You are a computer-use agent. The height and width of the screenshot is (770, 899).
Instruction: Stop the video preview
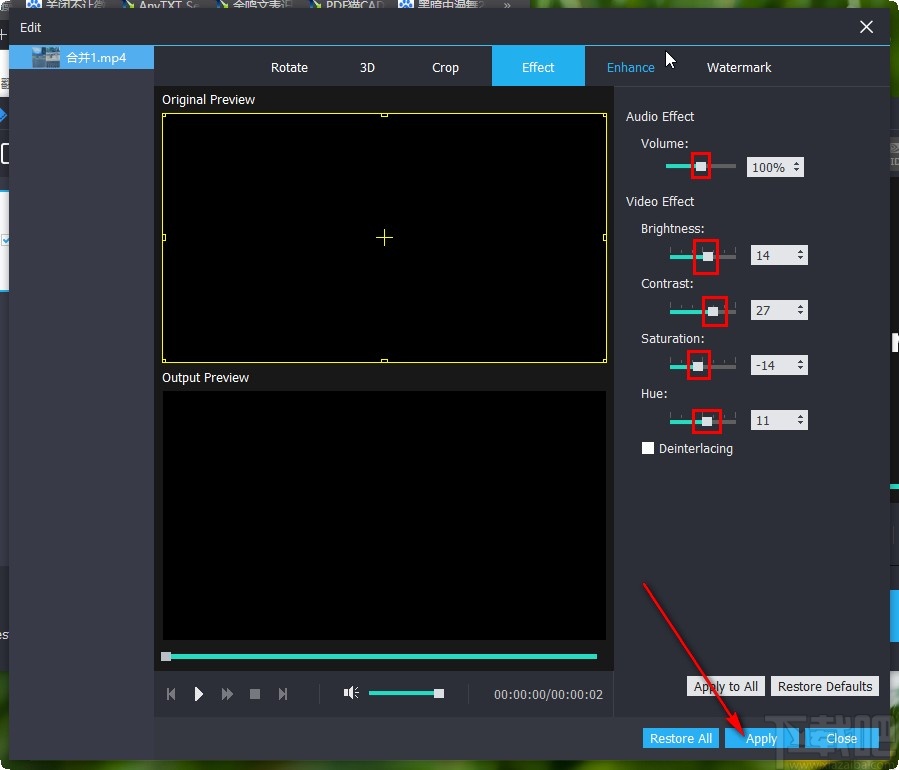(255, 694)
